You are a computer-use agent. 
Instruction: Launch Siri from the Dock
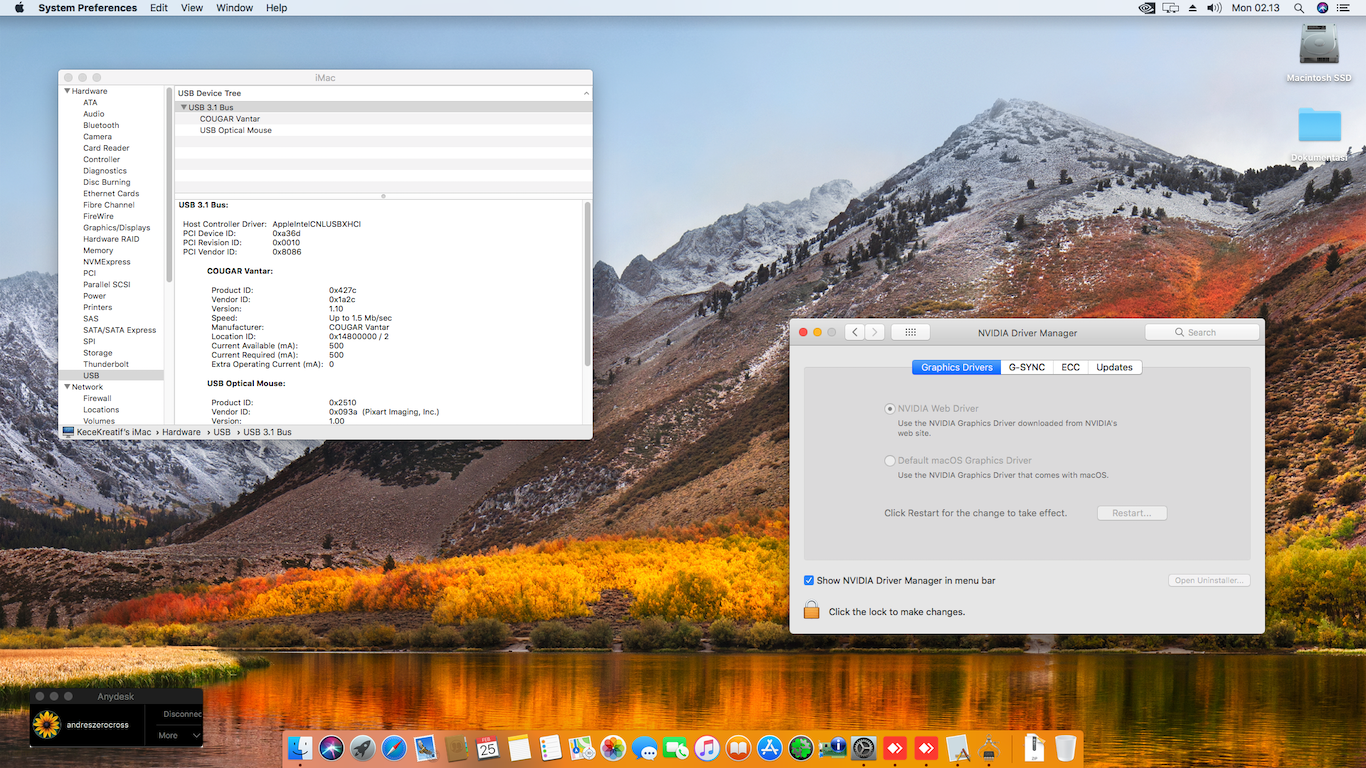coord(331,747)
